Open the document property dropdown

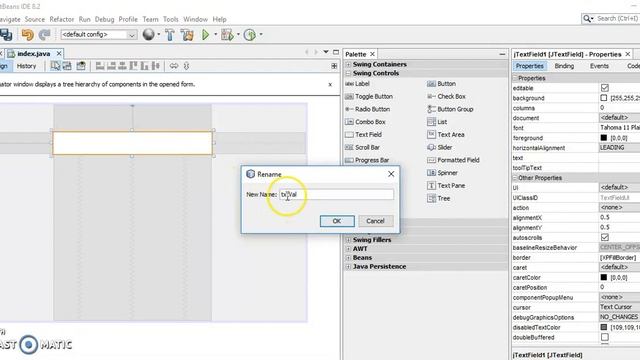619,118
